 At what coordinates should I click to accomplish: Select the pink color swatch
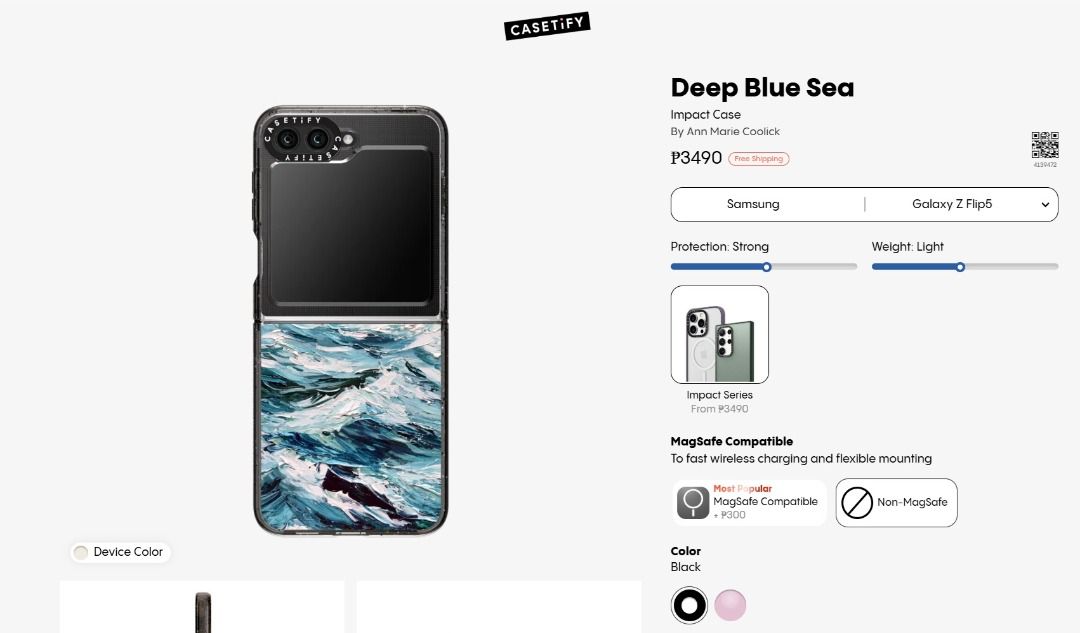(730, 605)
